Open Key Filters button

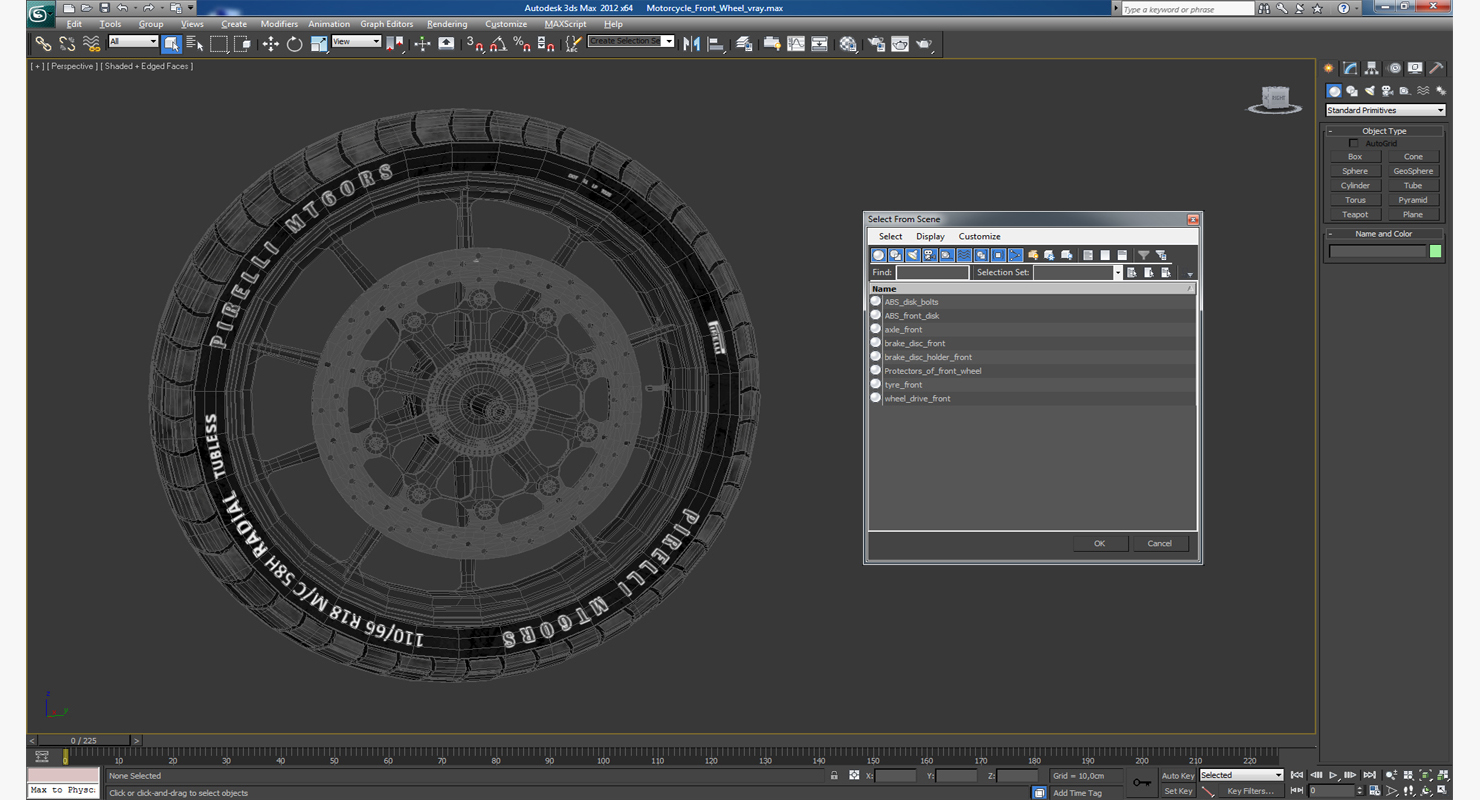pyautogui.click(x=1251, y=791)
